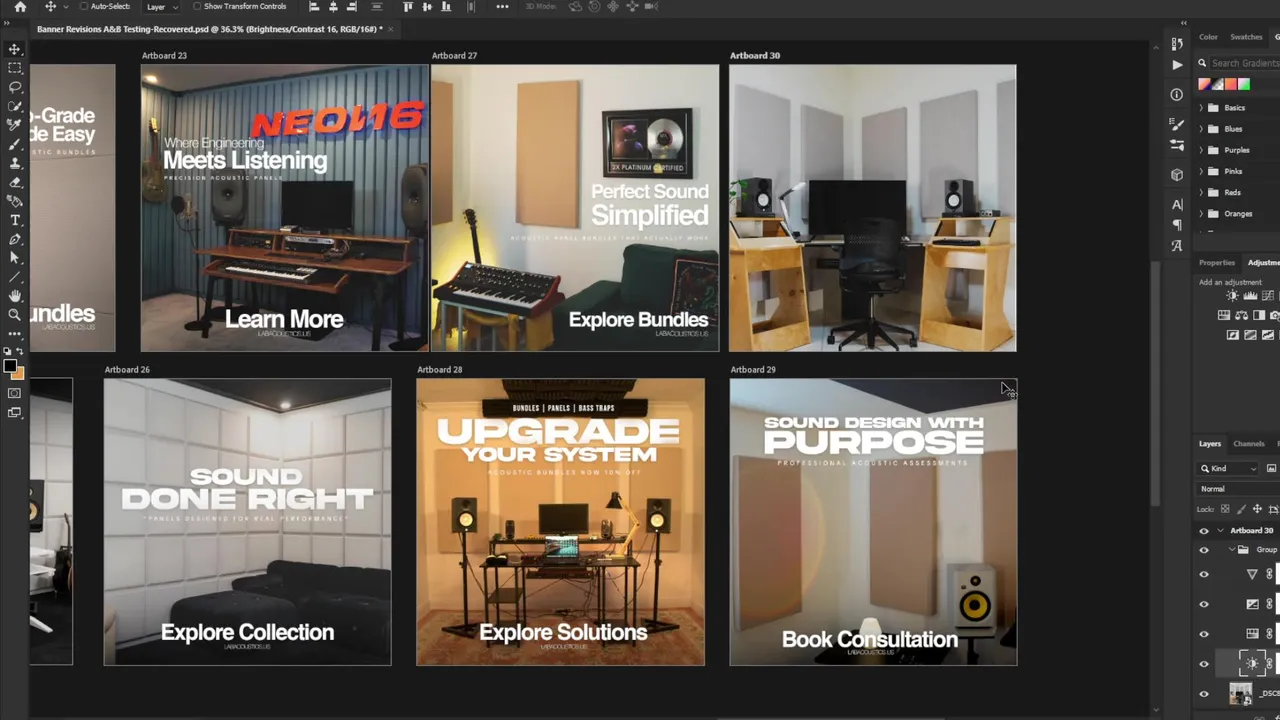Switch to the Color tab
This screenshot has height=720, width=1280.
1208,37
